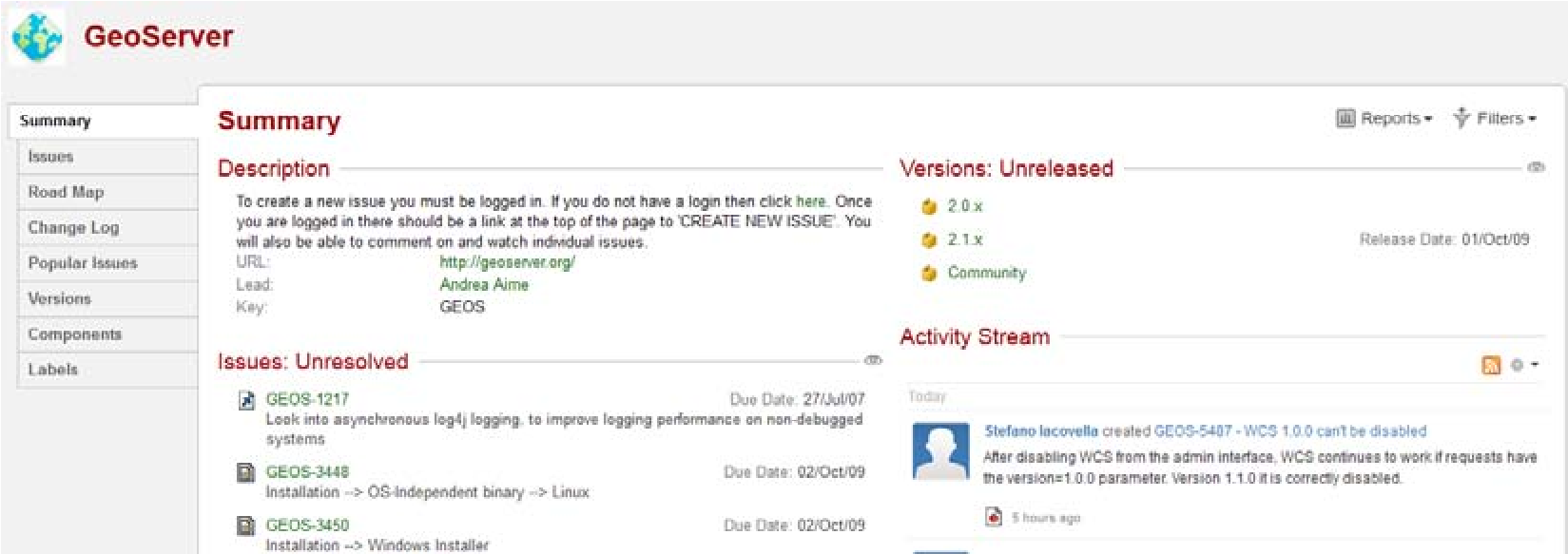Select the Summary tab in the sidebar

click(104, 121)
